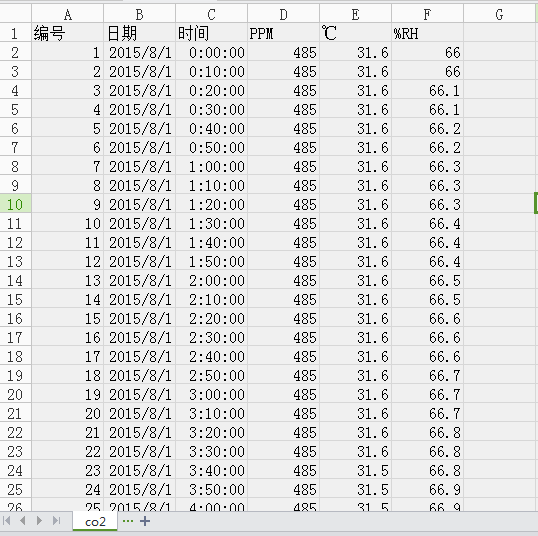Click the PPM header cell
This screenshot has width=538, height=536.
click(283, 33)
